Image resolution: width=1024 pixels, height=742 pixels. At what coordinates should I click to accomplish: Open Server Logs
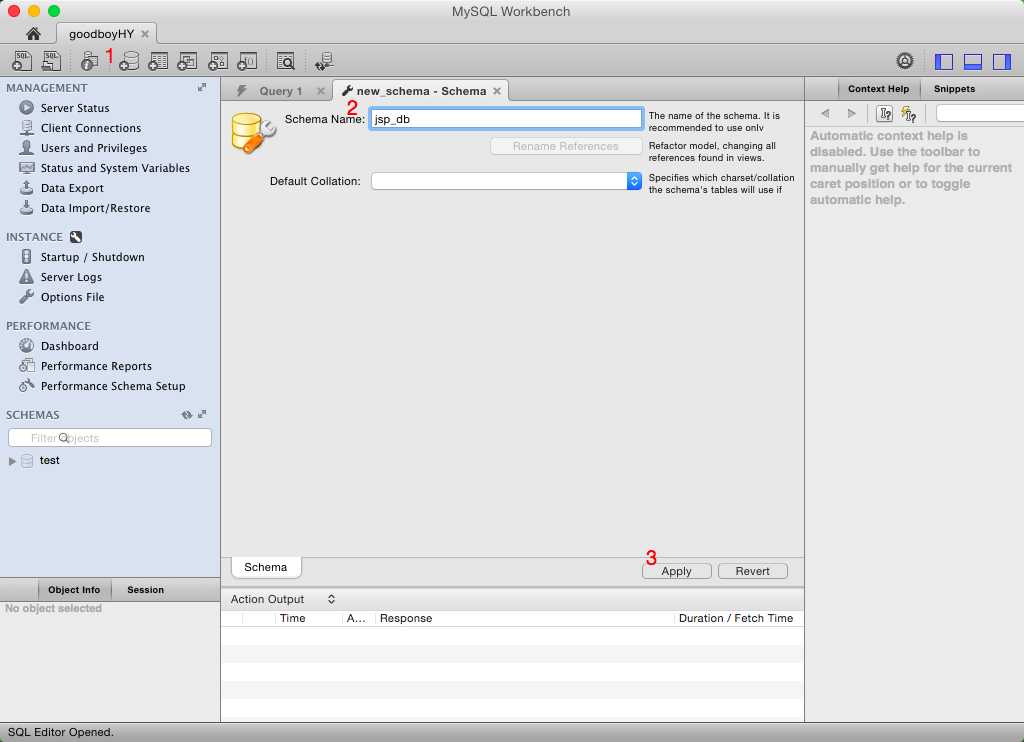71,277
